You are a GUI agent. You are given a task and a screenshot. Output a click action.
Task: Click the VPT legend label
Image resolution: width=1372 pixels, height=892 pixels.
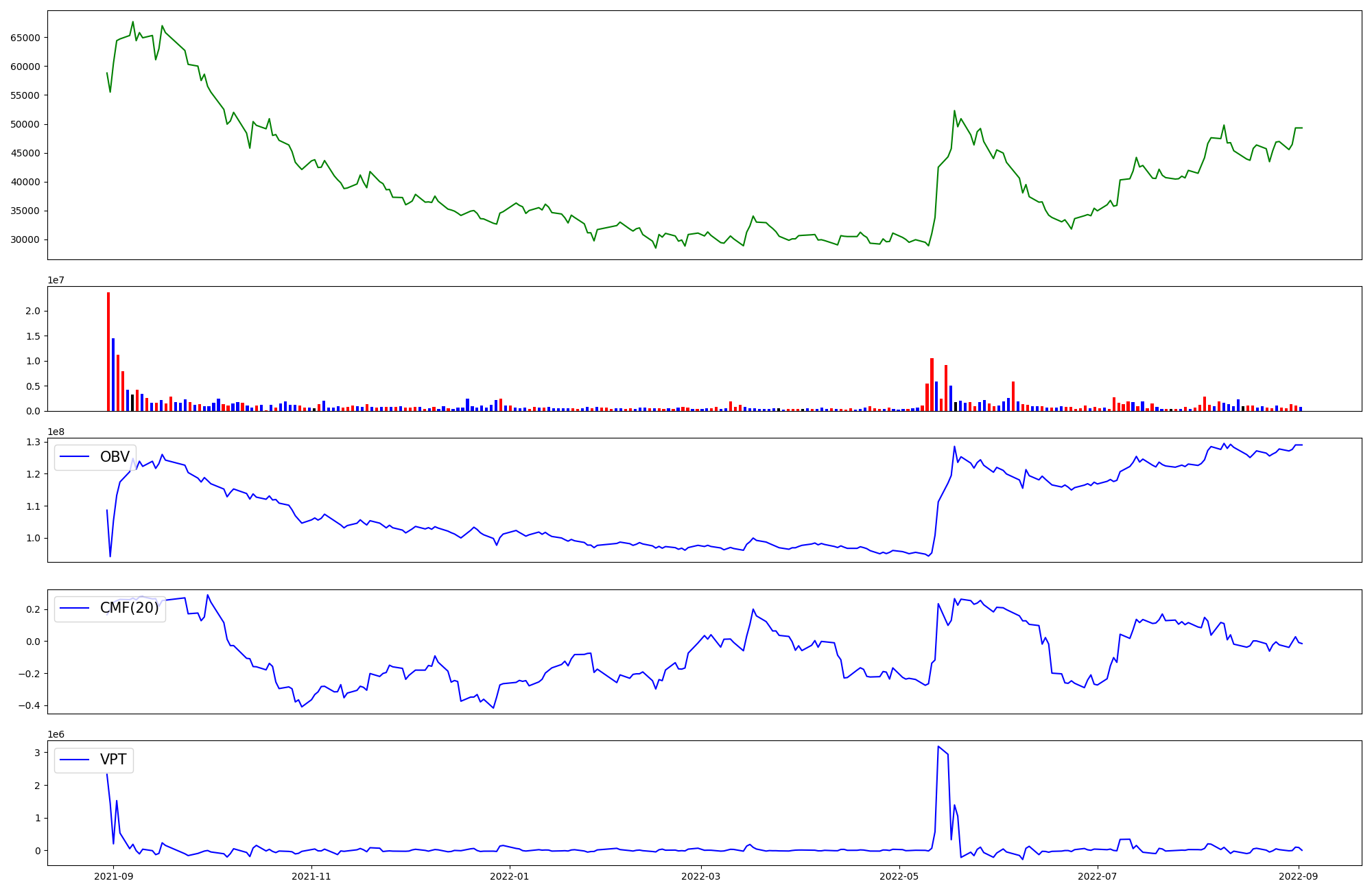113,760
